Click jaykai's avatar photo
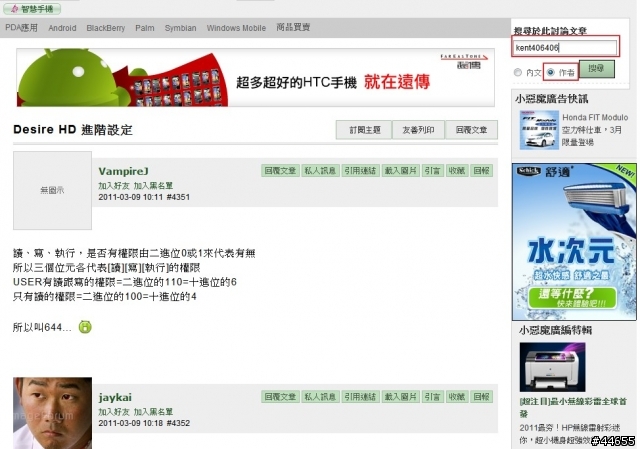Image resolution: width=640 pixels, height=449 pixels. click(x=52, y=413)
